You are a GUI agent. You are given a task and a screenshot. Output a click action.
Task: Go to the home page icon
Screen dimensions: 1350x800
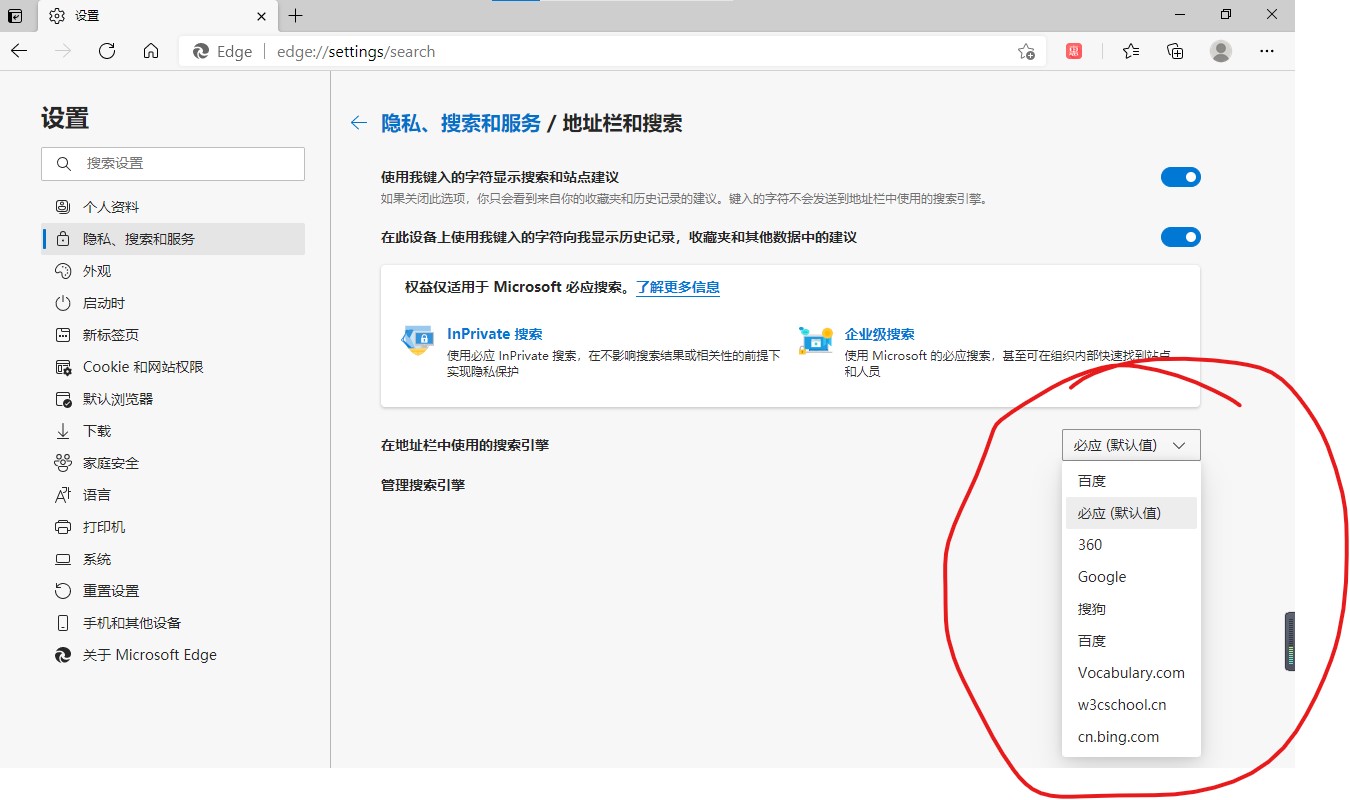pyautogui.click(x=151, y=51)
